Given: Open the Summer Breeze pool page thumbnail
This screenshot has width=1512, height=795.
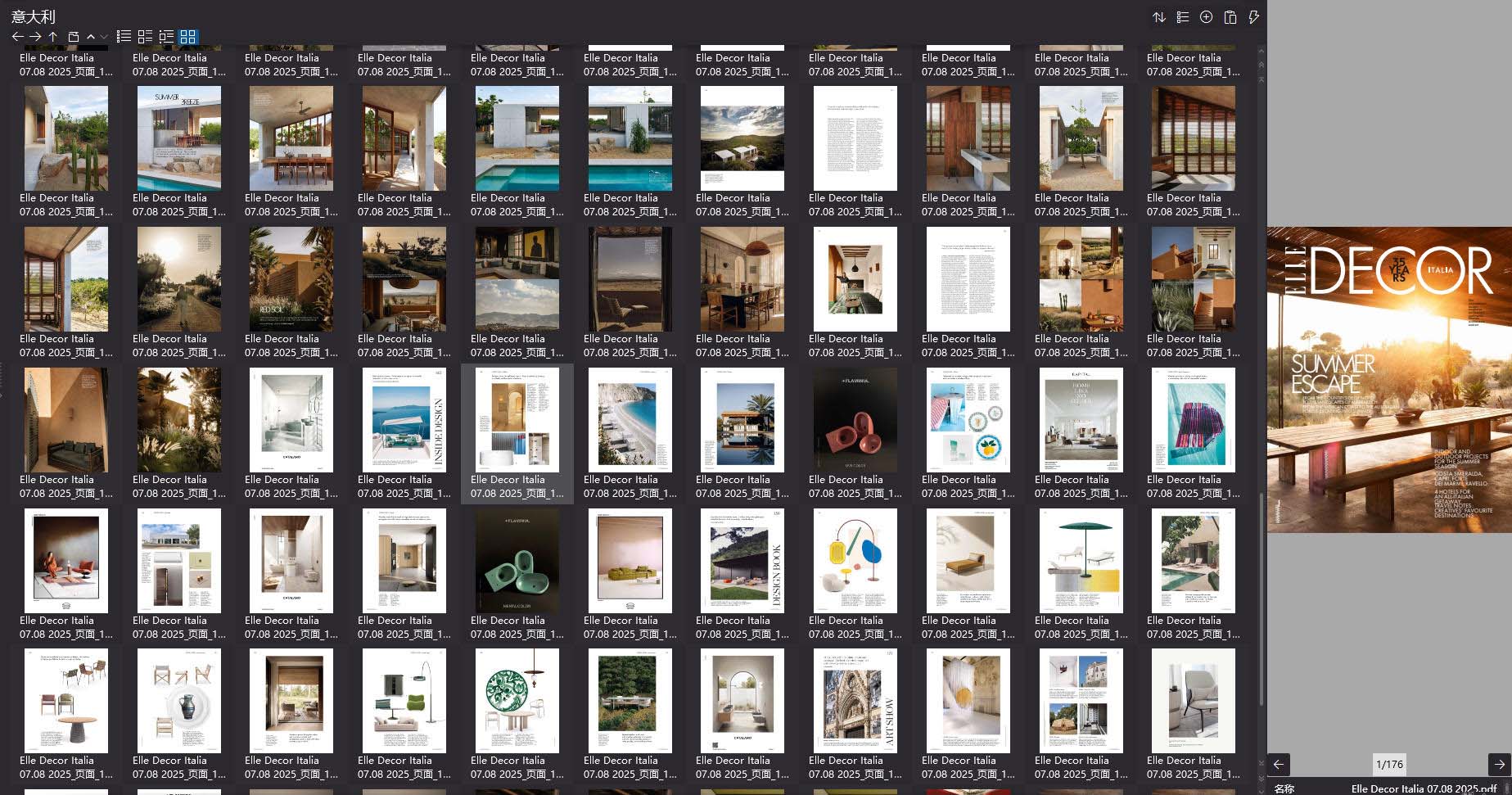Looking at the screenshot, I should pyautogui.click(x=178, y=138).
